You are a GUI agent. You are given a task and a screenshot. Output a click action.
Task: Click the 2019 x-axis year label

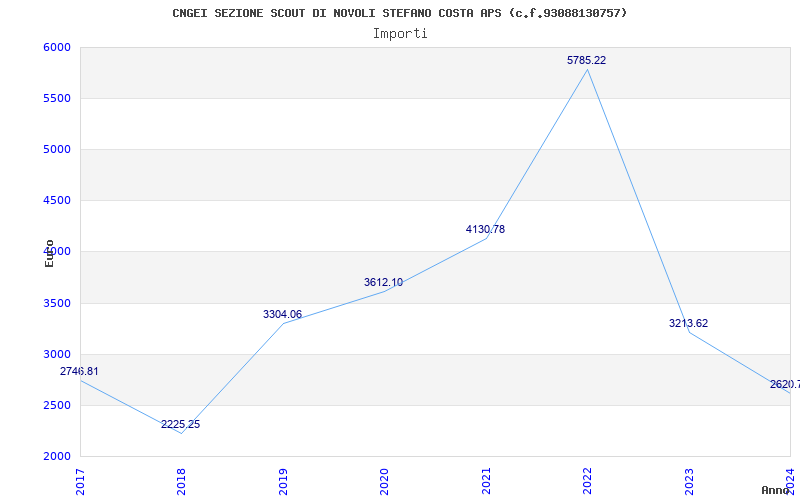coord(283,481)
